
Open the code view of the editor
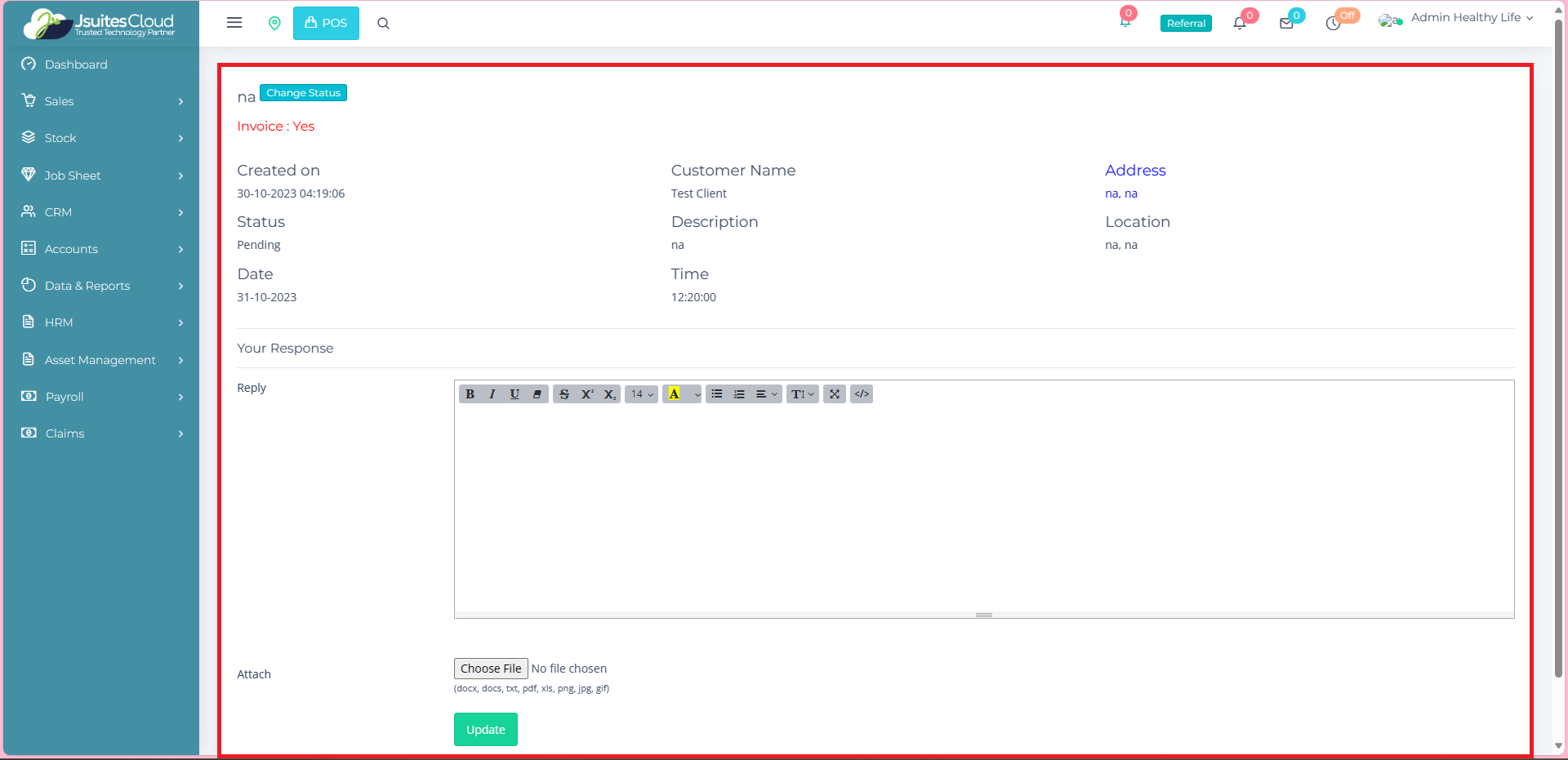pyautogui.click(x=862, y=394)
